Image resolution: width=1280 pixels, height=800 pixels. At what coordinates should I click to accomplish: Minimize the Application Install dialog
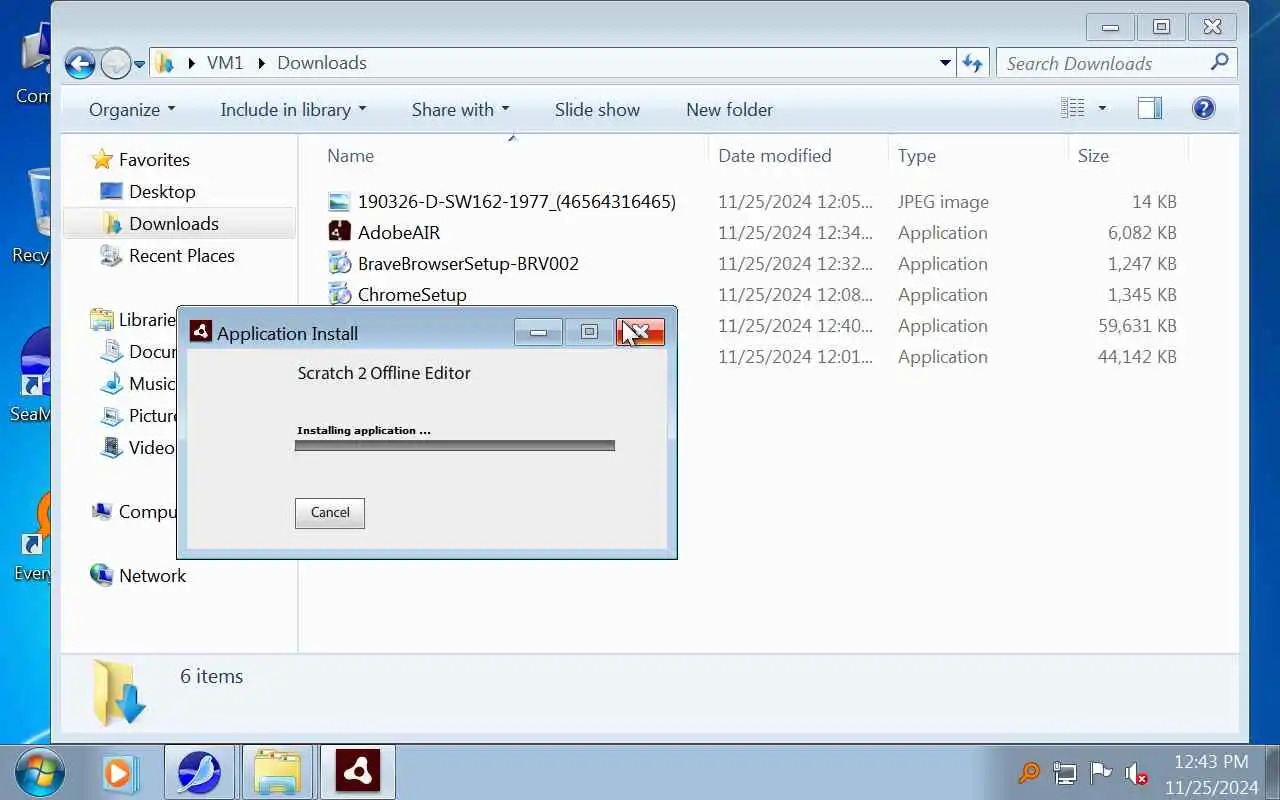coord(538,332)
